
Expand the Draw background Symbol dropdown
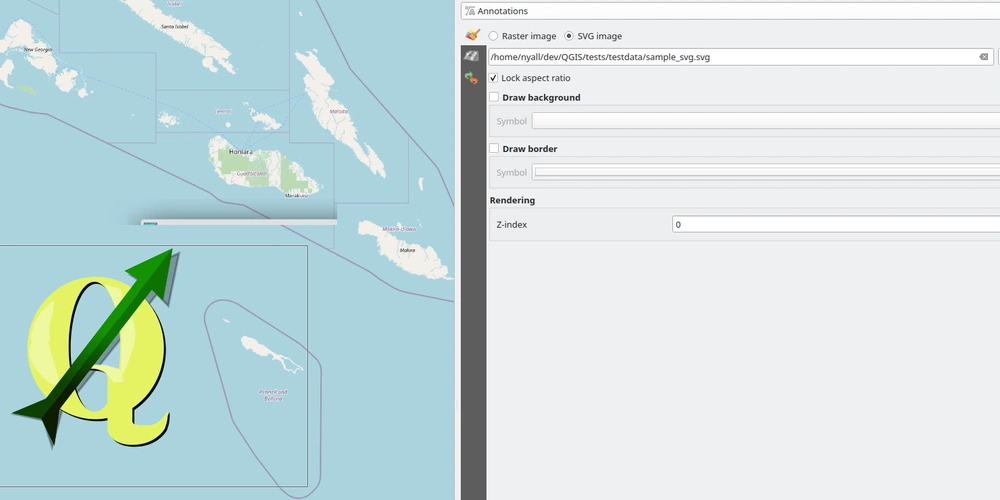765,121
